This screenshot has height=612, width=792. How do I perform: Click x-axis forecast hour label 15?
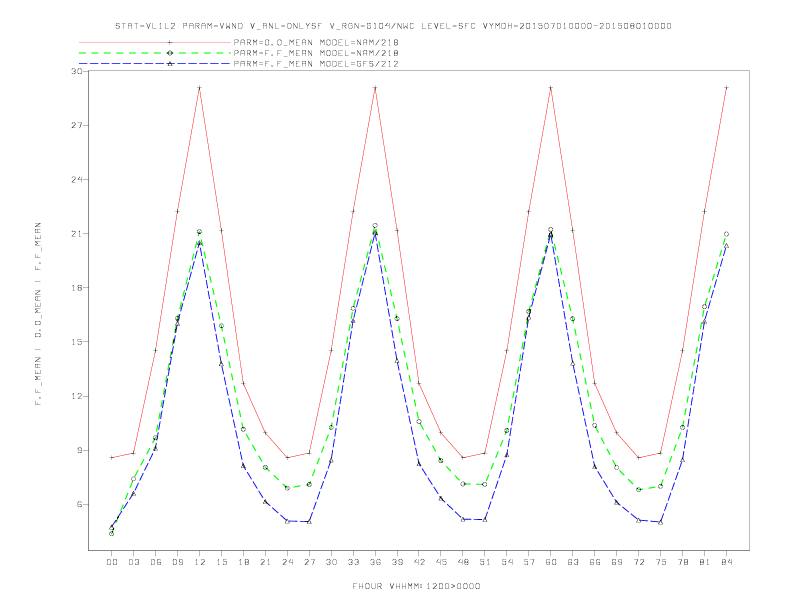coord(221,562)
